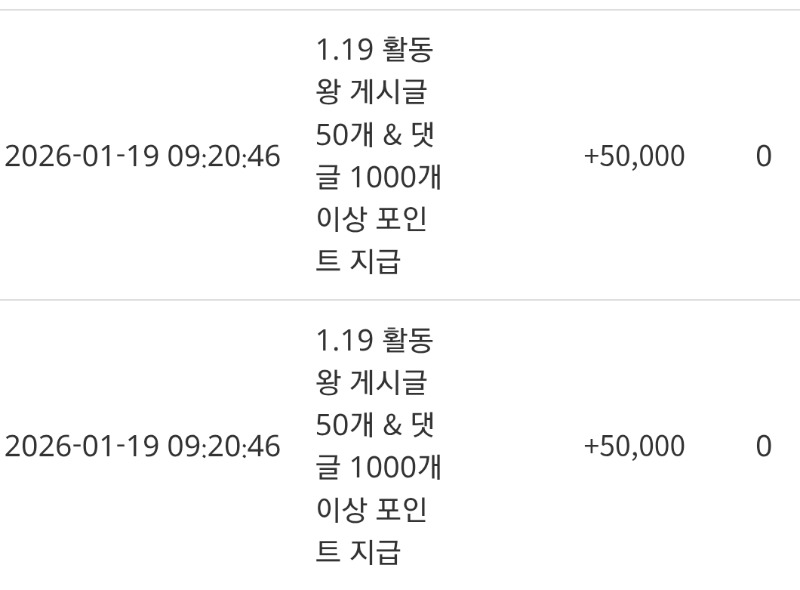Select '1.19 활동' text in the second row
The width and height of the screenshot is (800, 590).
[374, 340]
